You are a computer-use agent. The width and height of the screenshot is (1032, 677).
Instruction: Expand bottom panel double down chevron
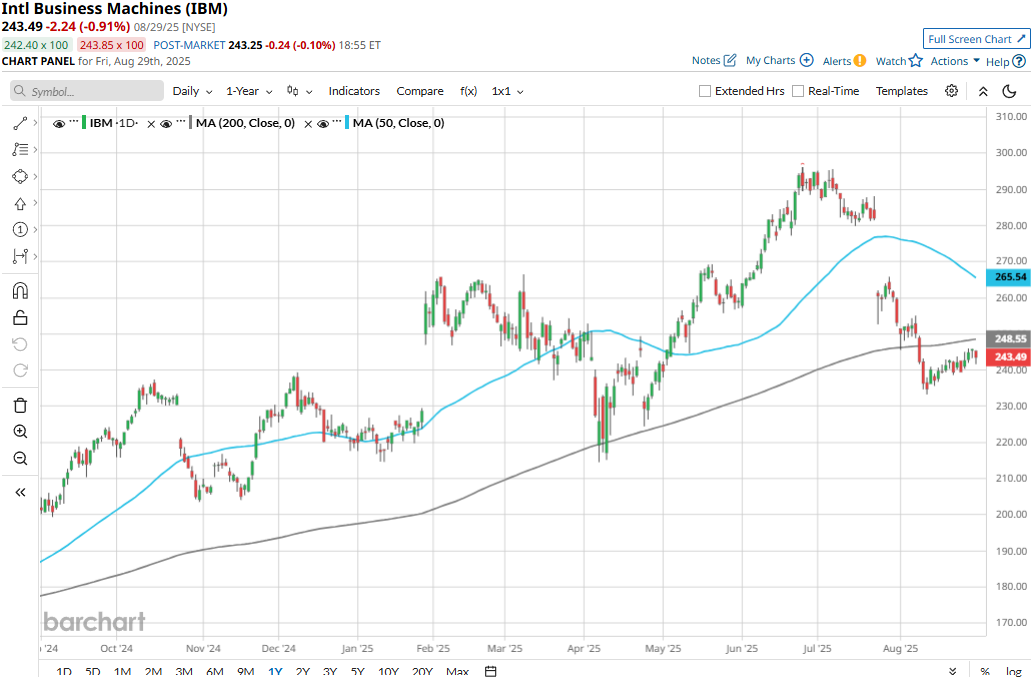click(952, 671)
